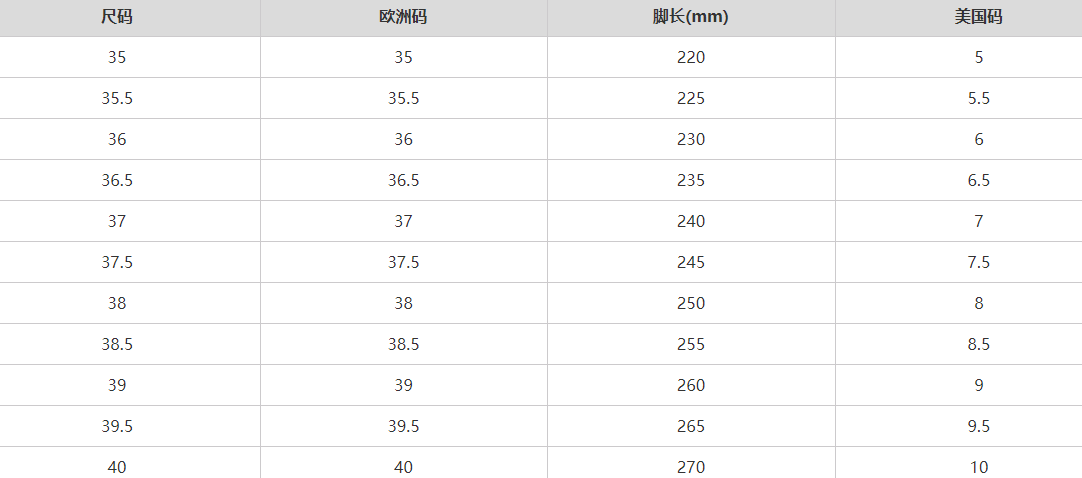Click 38.5 in the 欧洲码 column

click(x=403, y=344)
